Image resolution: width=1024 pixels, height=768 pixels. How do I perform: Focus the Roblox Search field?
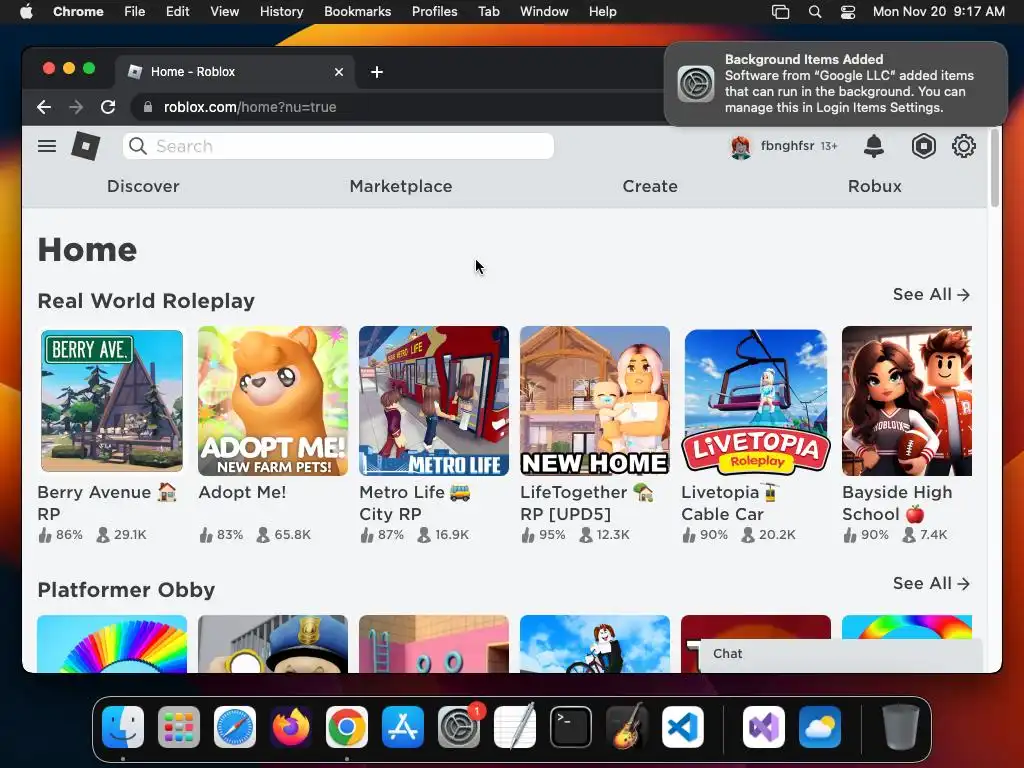pyautogui.click(x=338, y=146)
